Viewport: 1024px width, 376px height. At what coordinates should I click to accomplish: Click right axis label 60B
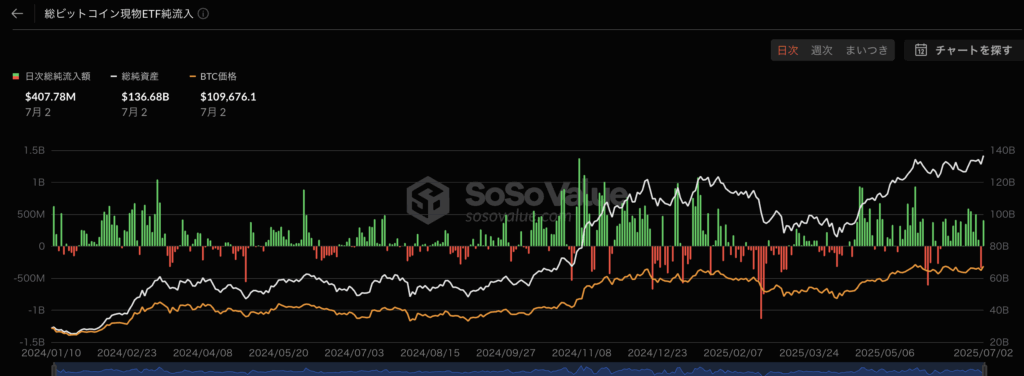click(x=999, y=278)
